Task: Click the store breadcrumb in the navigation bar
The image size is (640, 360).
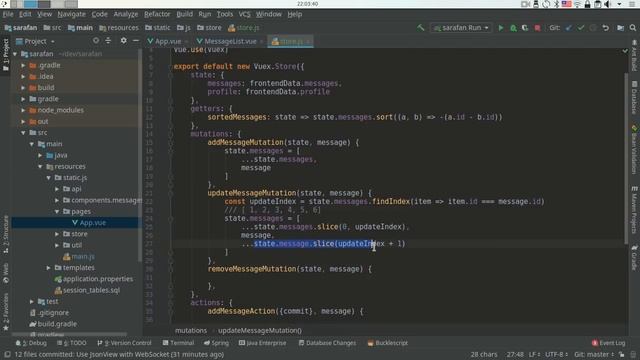Action: click(x=209, y=28)
